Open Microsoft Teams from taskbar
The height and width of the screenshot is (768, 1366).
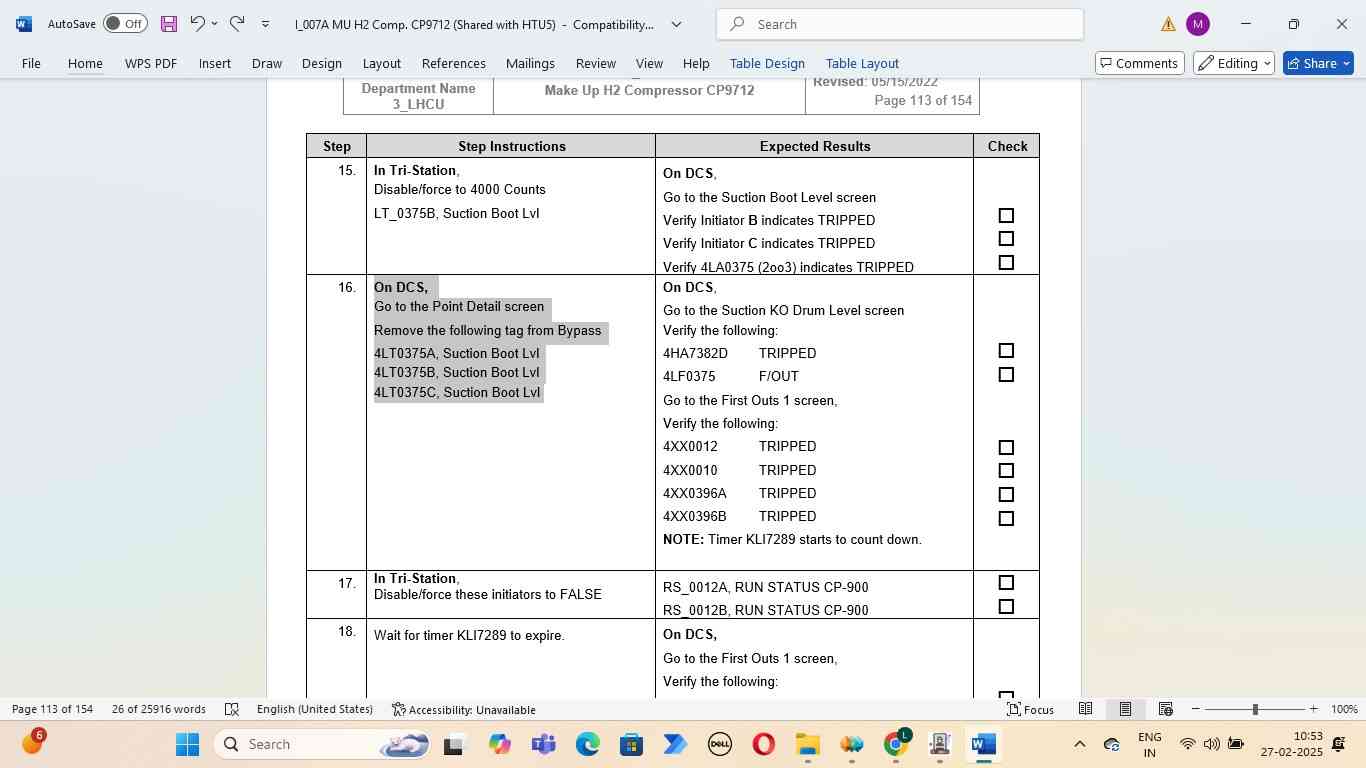coord(543,744)
